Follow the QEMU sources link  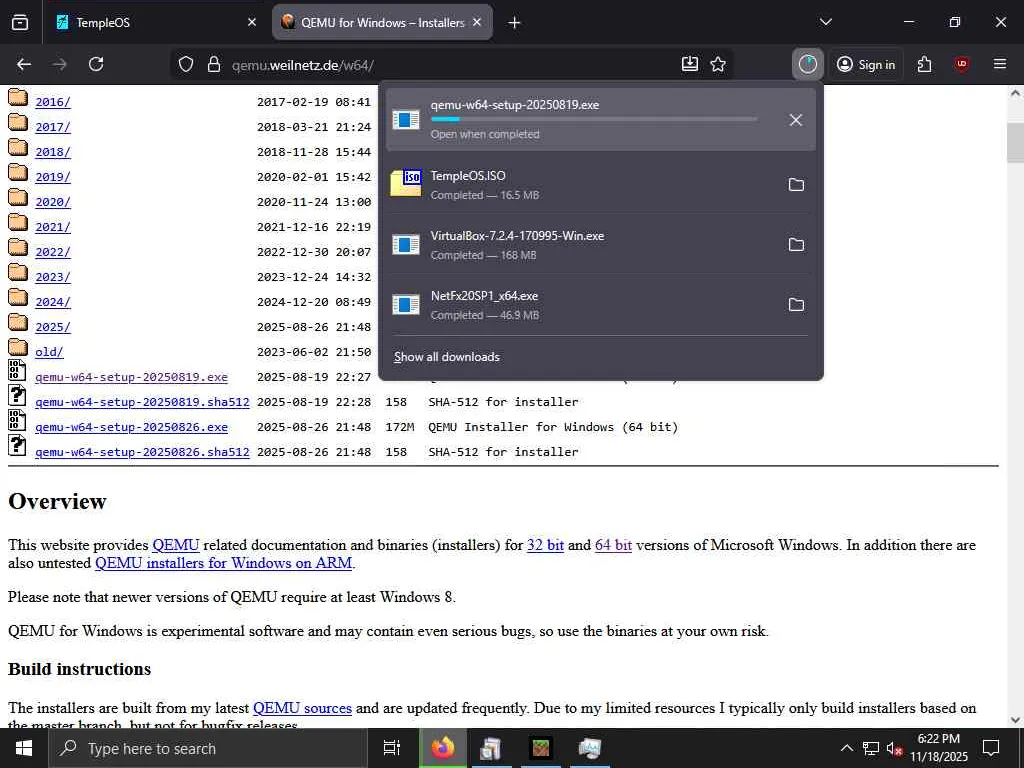click(x=302, y=708)
